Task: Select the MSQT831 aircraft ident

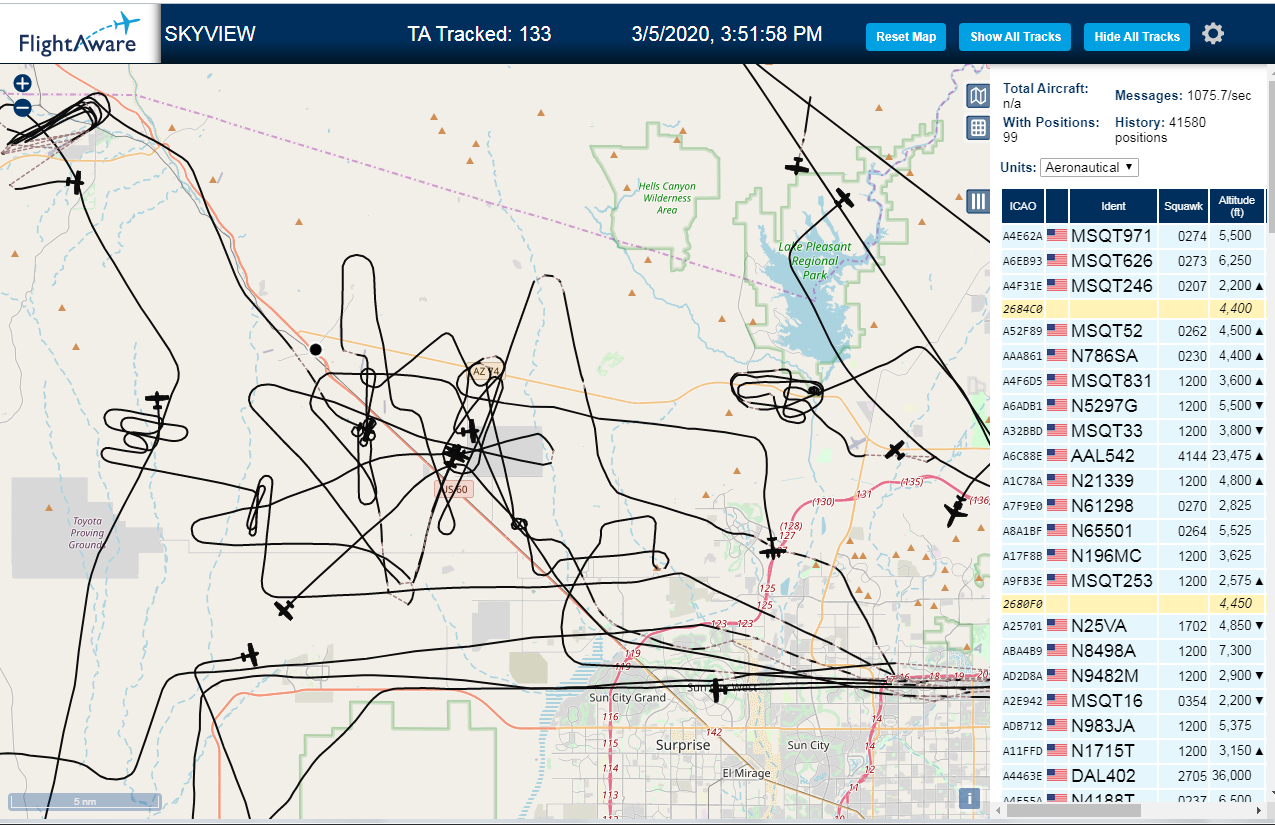Action: tap(1111, 381)
